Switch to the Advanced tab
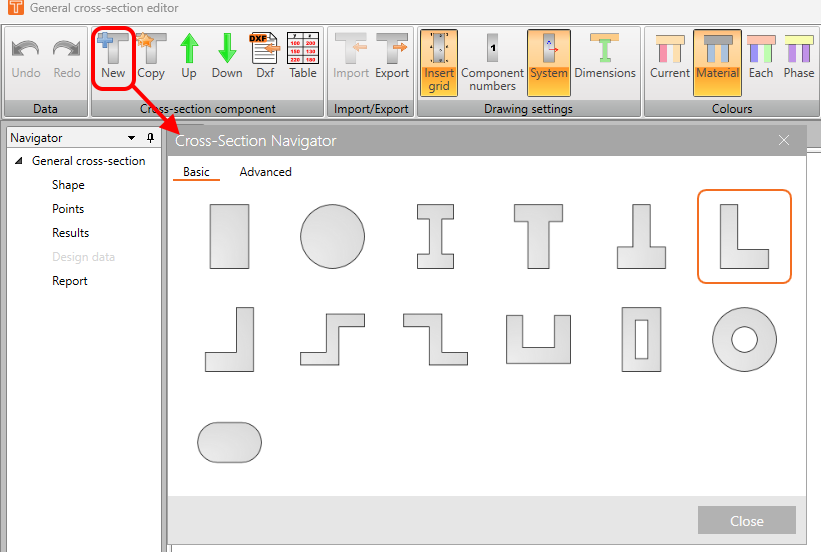The height and width of the screenshot is (552, 821). (265, 172)
